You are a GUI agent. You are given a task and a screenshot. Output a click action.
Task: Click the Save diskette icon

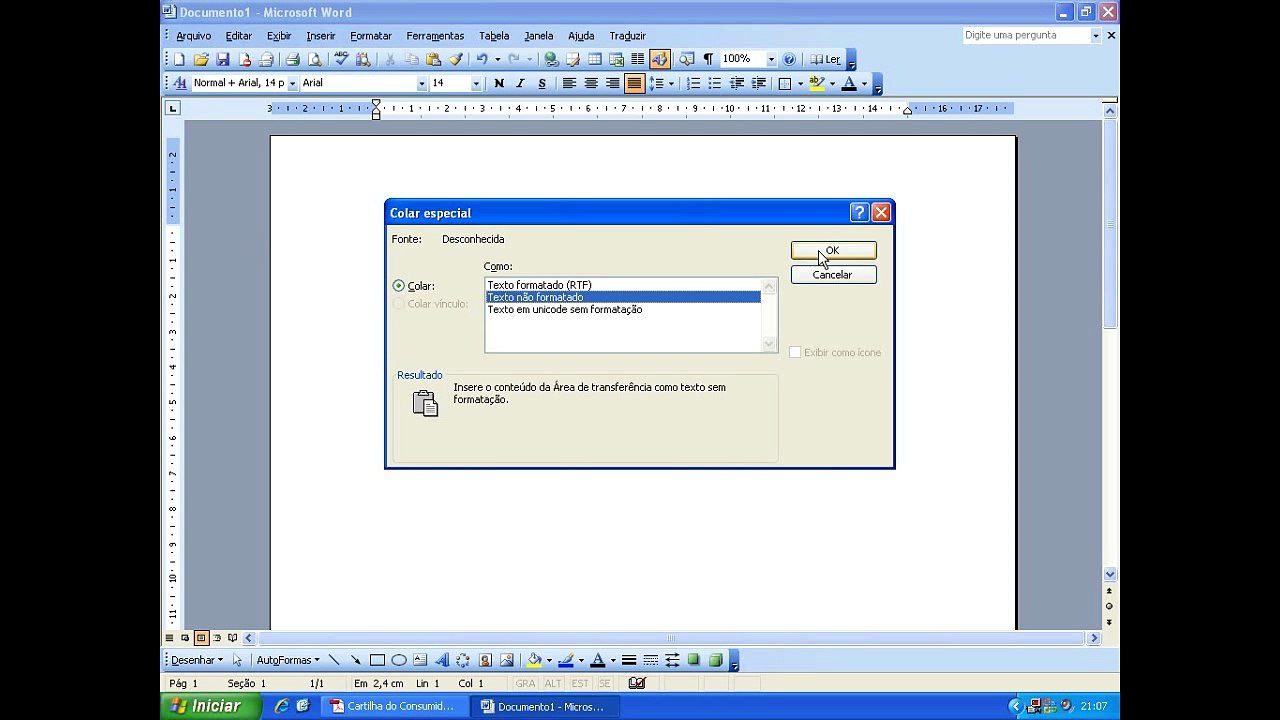point(223,60)
